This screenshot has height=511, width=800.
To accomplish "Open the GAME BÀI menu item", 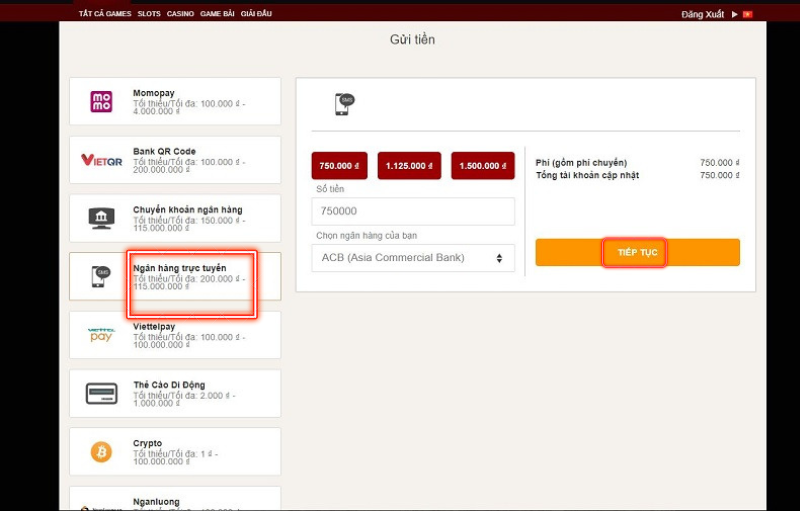I will click(217, 14).
